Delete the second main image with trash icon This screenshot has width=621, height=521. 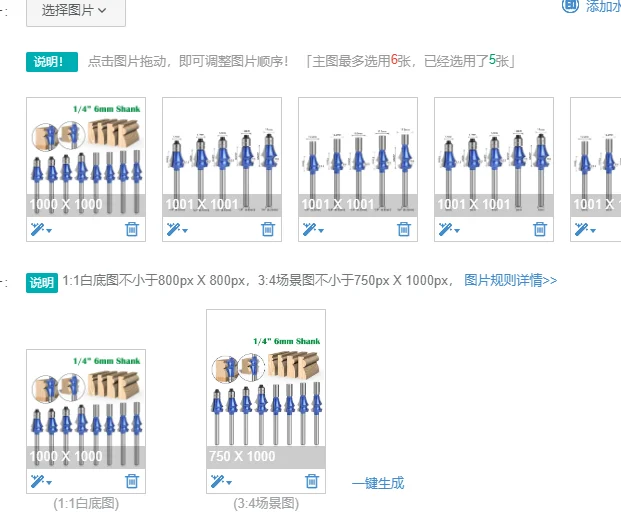(268, 229)
